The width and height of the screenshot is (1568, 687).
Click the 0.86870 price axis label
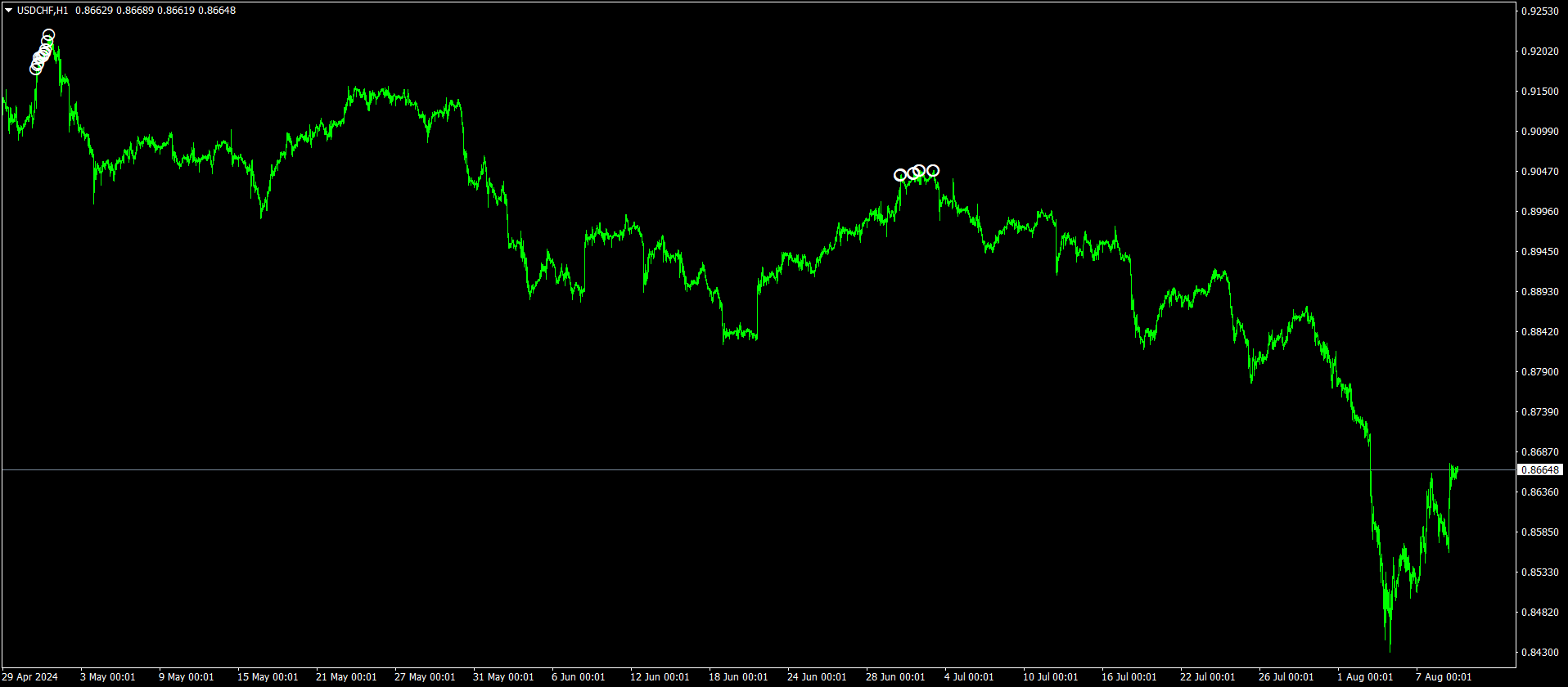point(1539,452)
